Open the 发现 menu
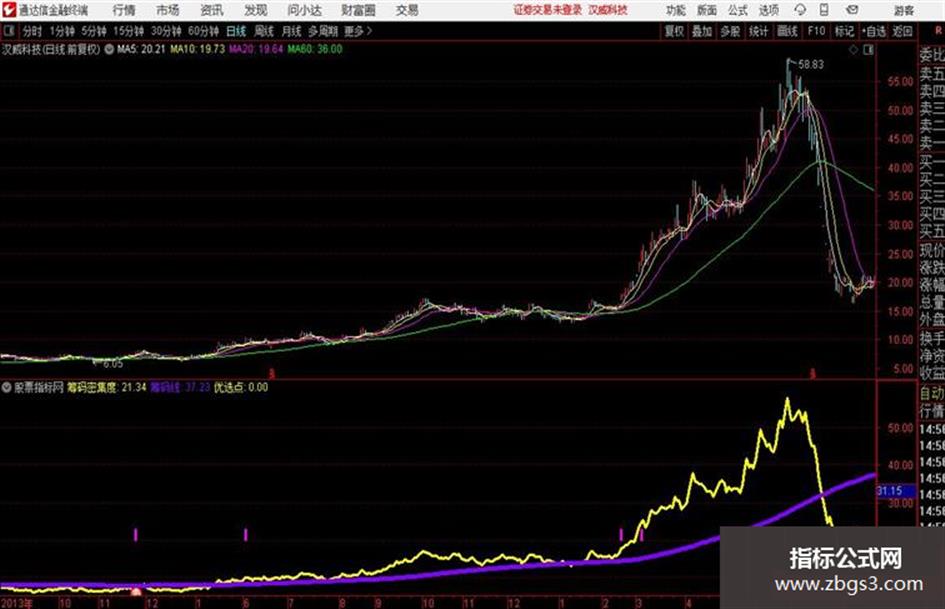This screenshot has width=945, height=609. coord(256,10)
